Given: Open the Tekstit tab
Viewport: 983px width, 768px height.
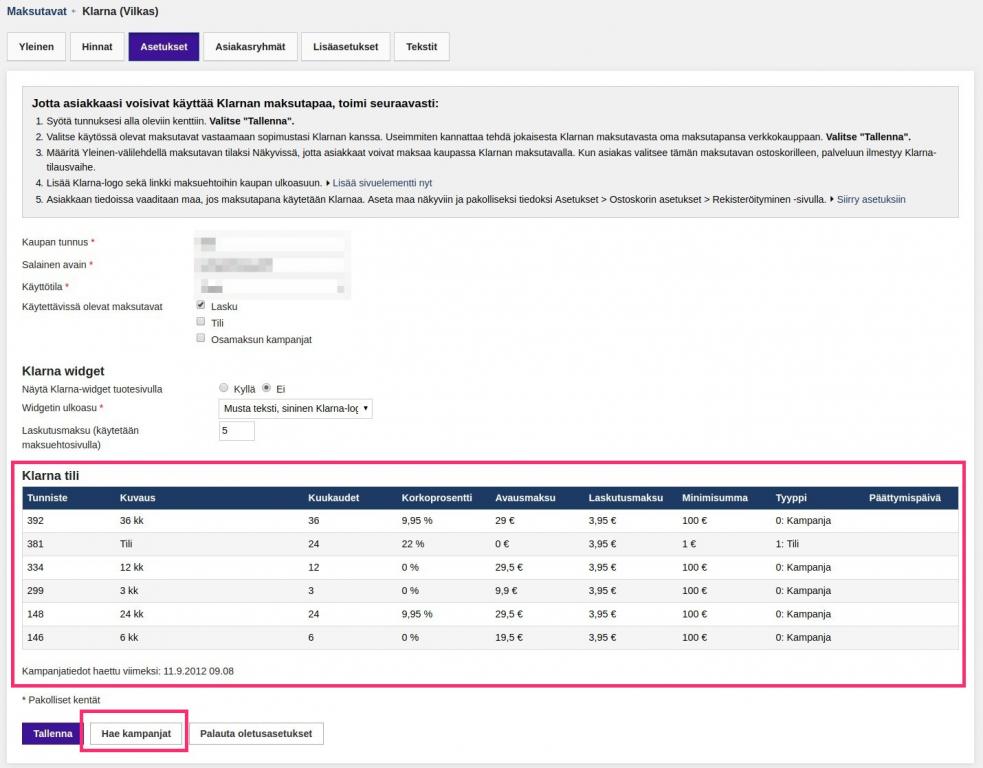Looking at the screenshot, I should 421,47.
